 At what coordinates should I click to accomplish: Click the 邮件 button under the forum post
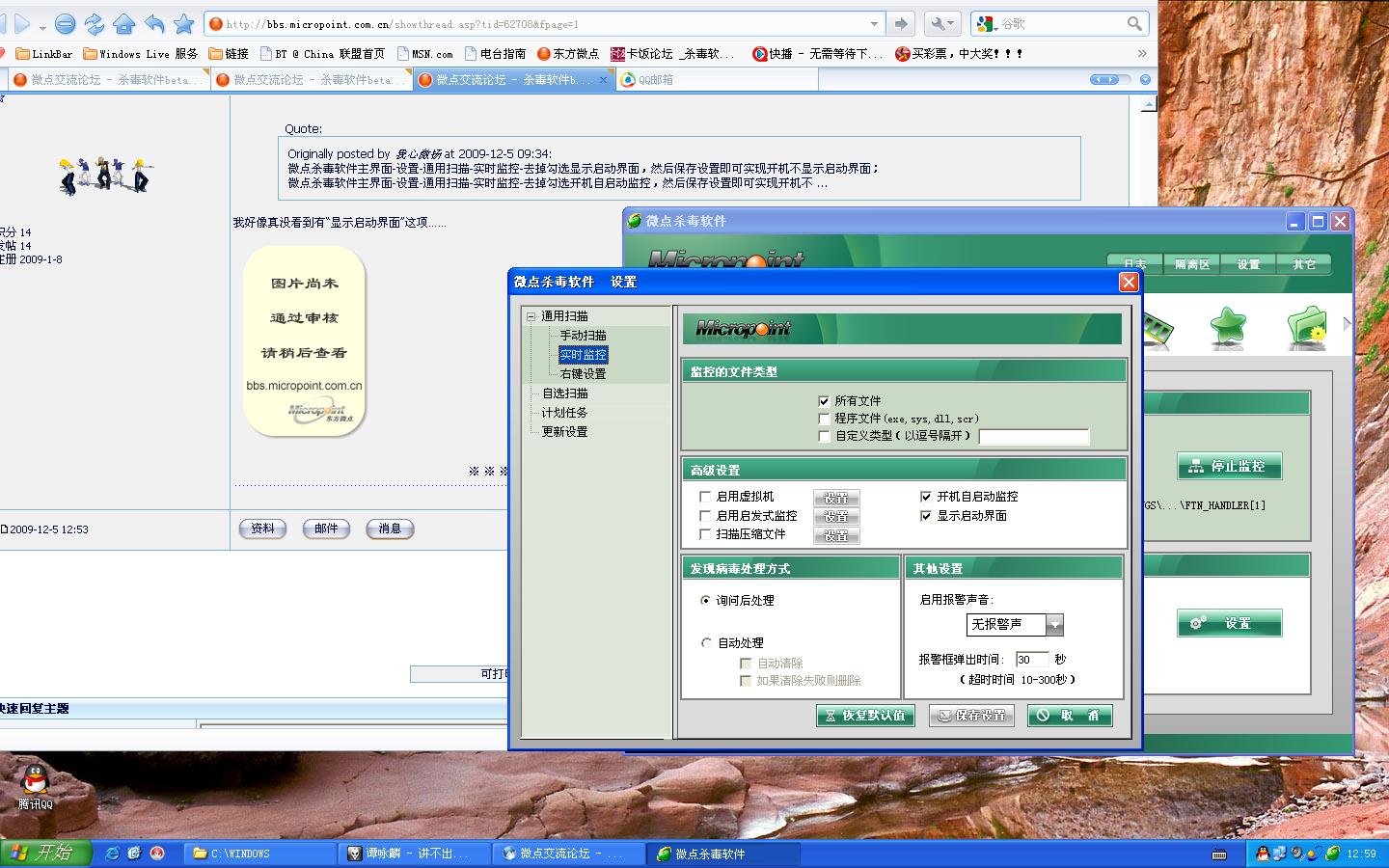(326, 529)
